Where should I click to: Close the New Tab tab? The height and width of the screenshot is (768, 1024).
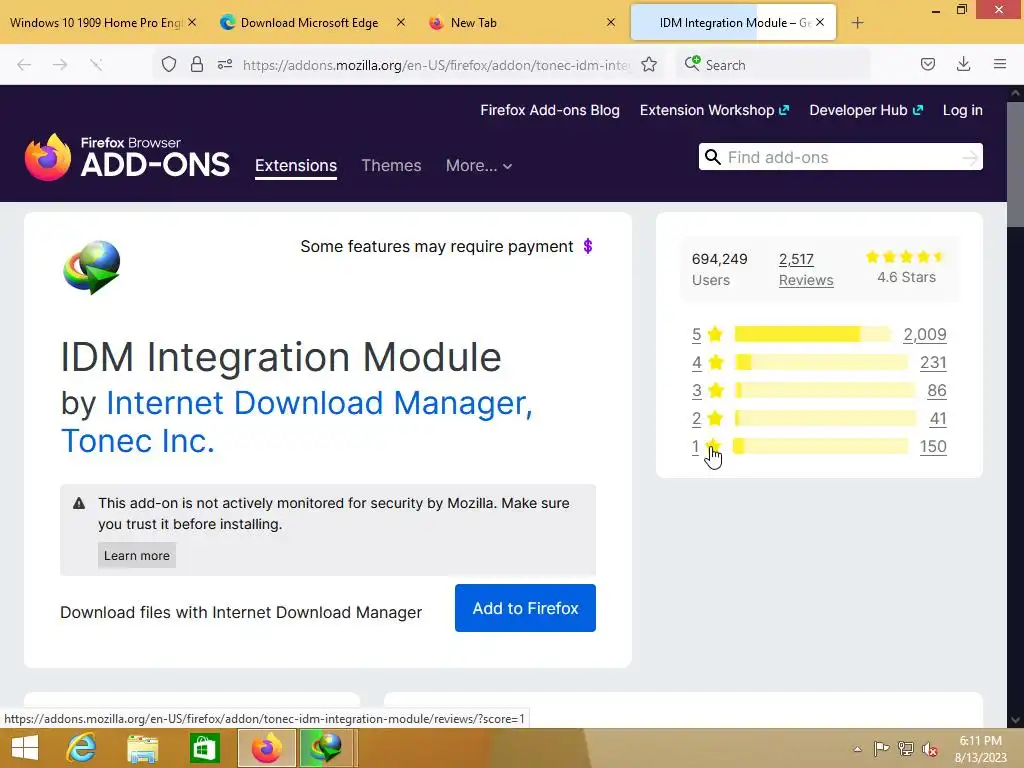click(x=611, y=22)
